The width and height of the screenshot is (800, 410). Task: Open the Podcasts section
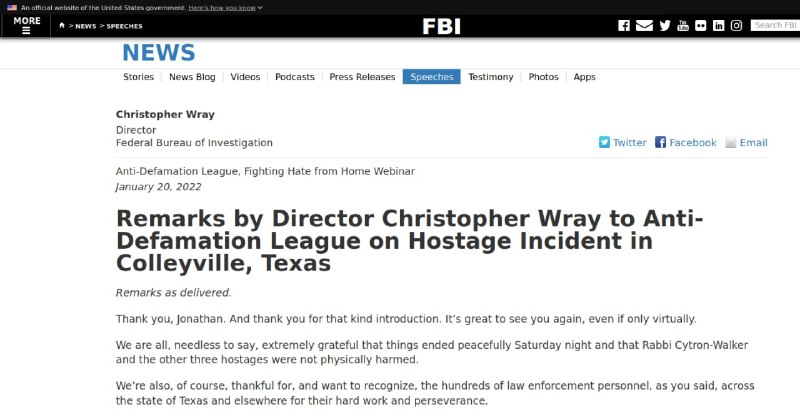point(295,77)
